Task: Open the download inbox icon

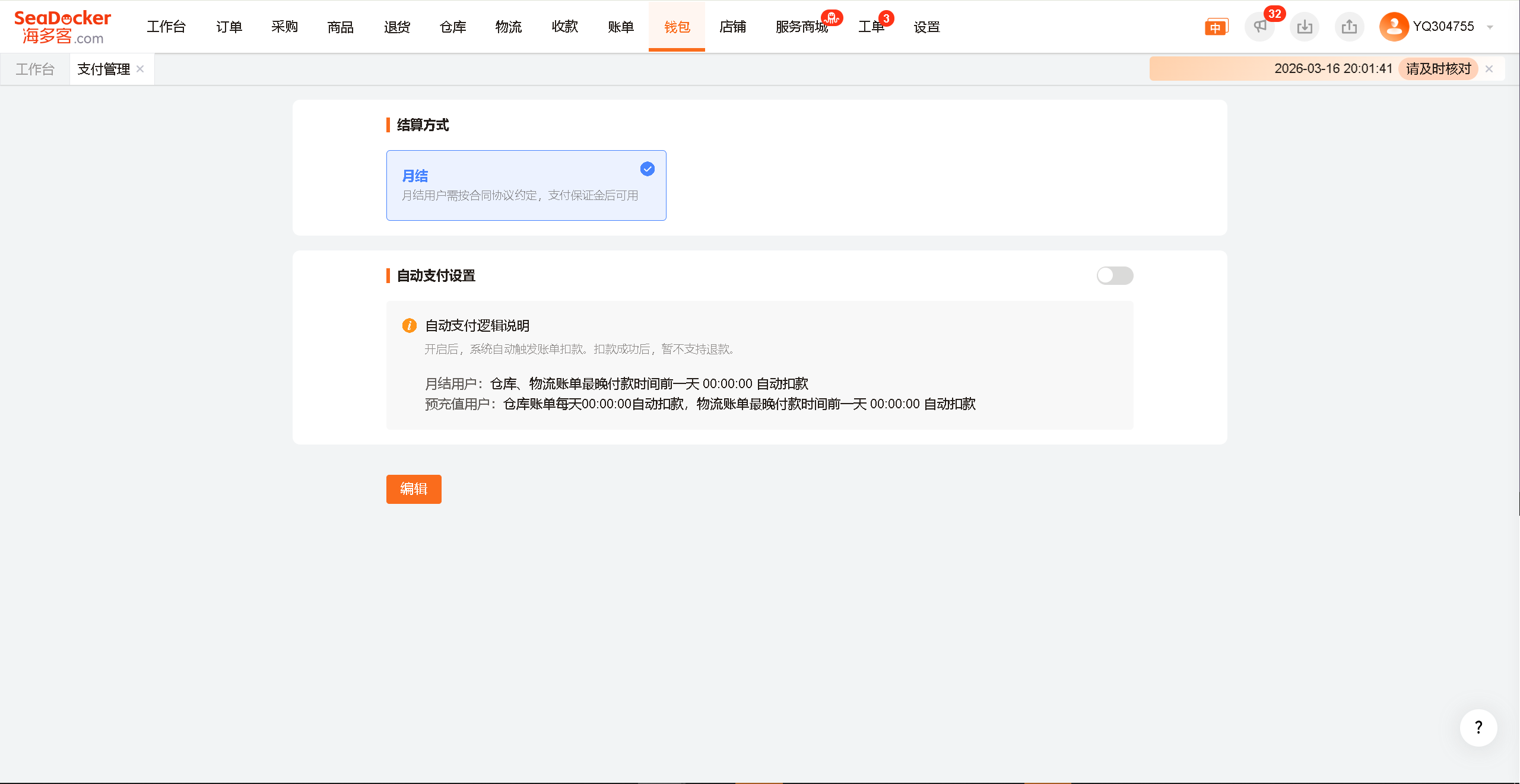Action: [x=1305, y=27]
